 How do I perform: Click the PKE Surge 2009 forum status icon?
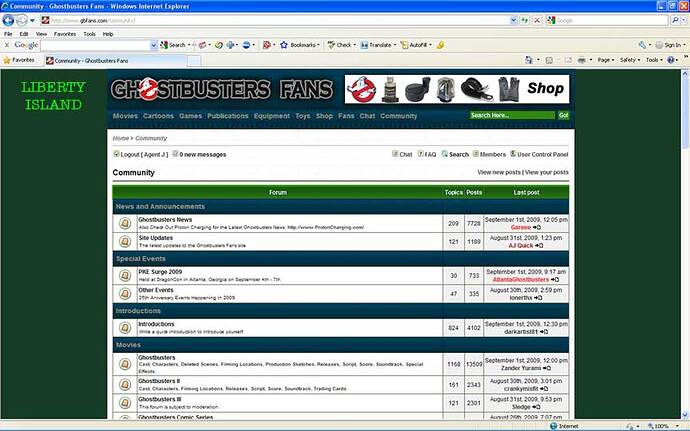pos(125,276)
